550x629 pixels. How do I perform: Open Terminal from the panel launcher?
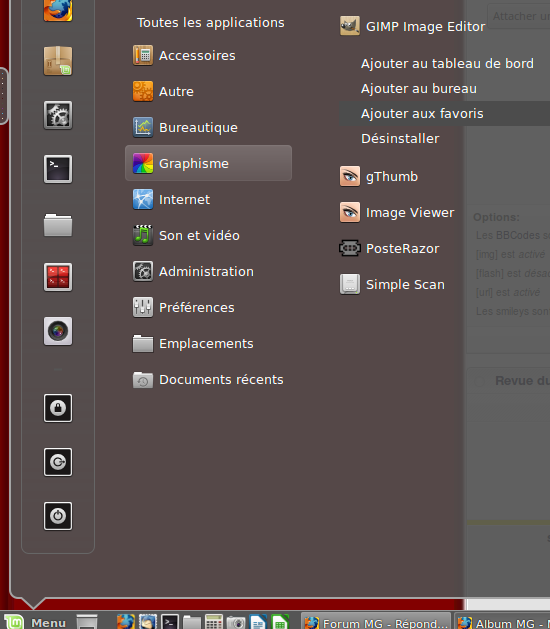coord(170,622)
